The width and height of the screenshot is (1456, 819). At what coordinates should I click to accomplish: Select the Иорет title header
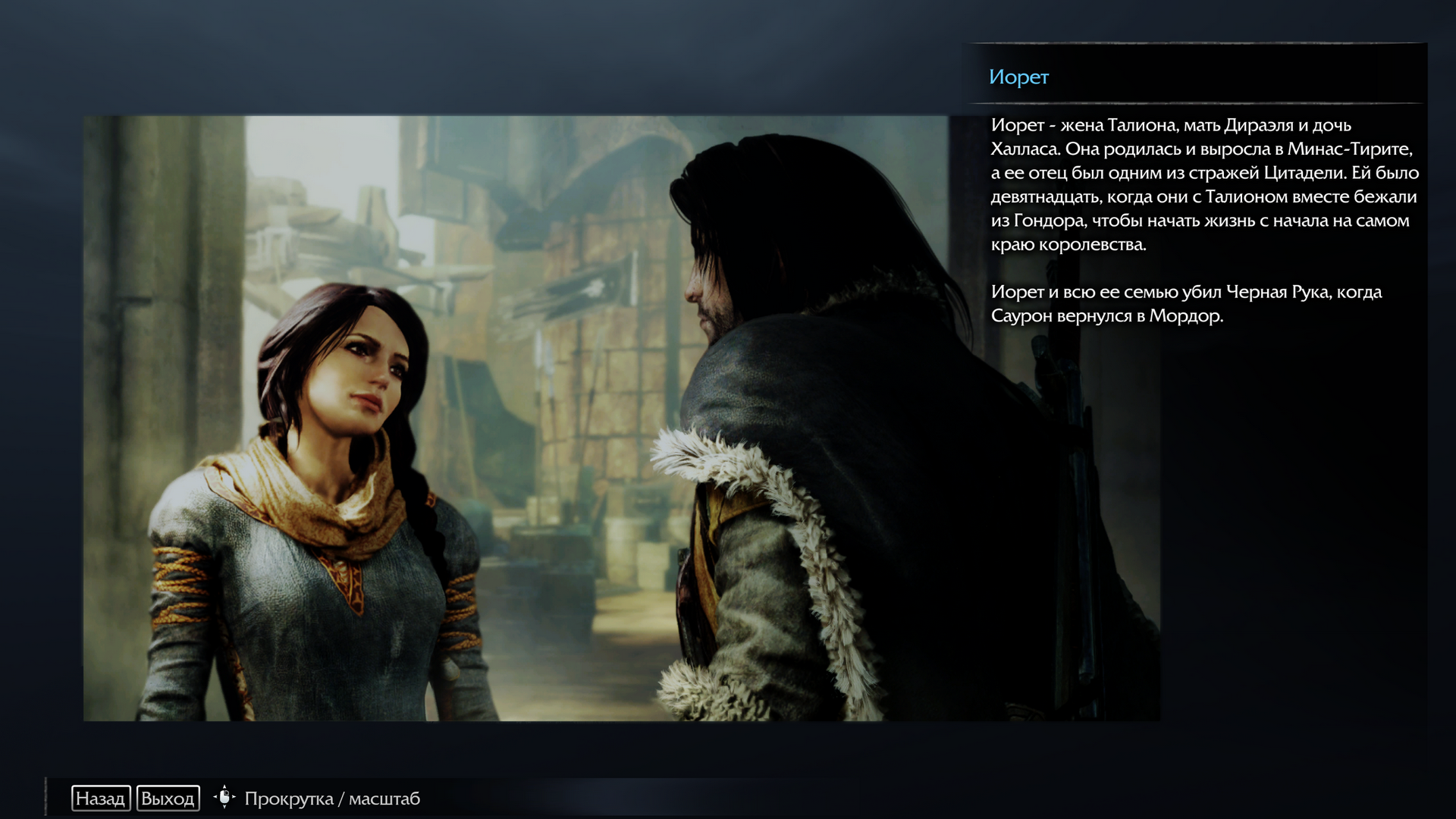pos(1018,77)
